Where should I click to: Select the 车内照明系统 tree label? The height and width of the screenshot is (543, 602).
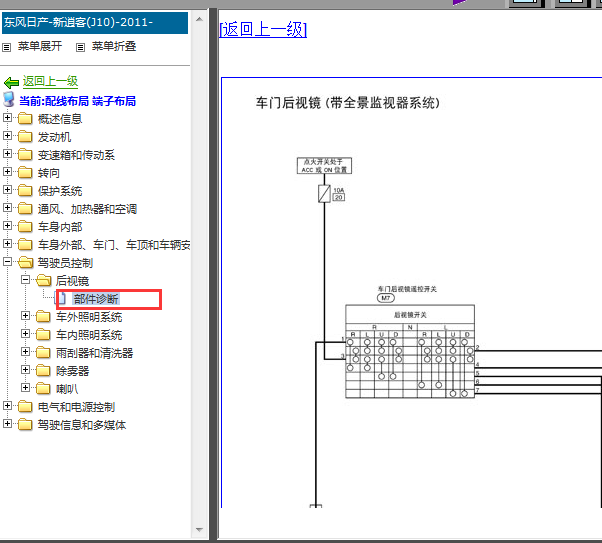[89, 335]
